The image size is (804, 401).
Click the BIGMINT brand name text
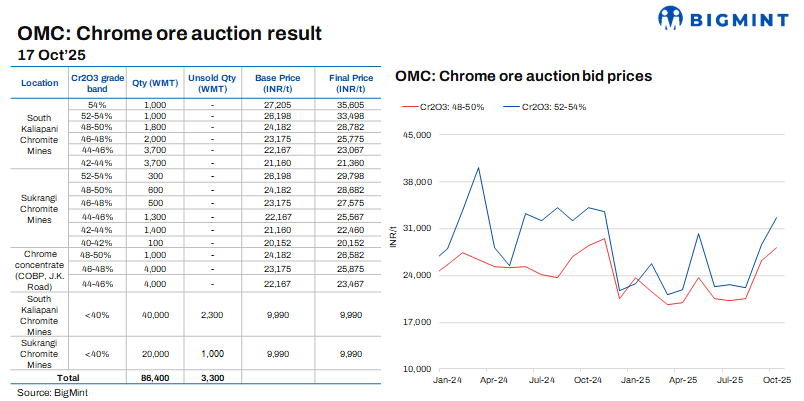735,18
